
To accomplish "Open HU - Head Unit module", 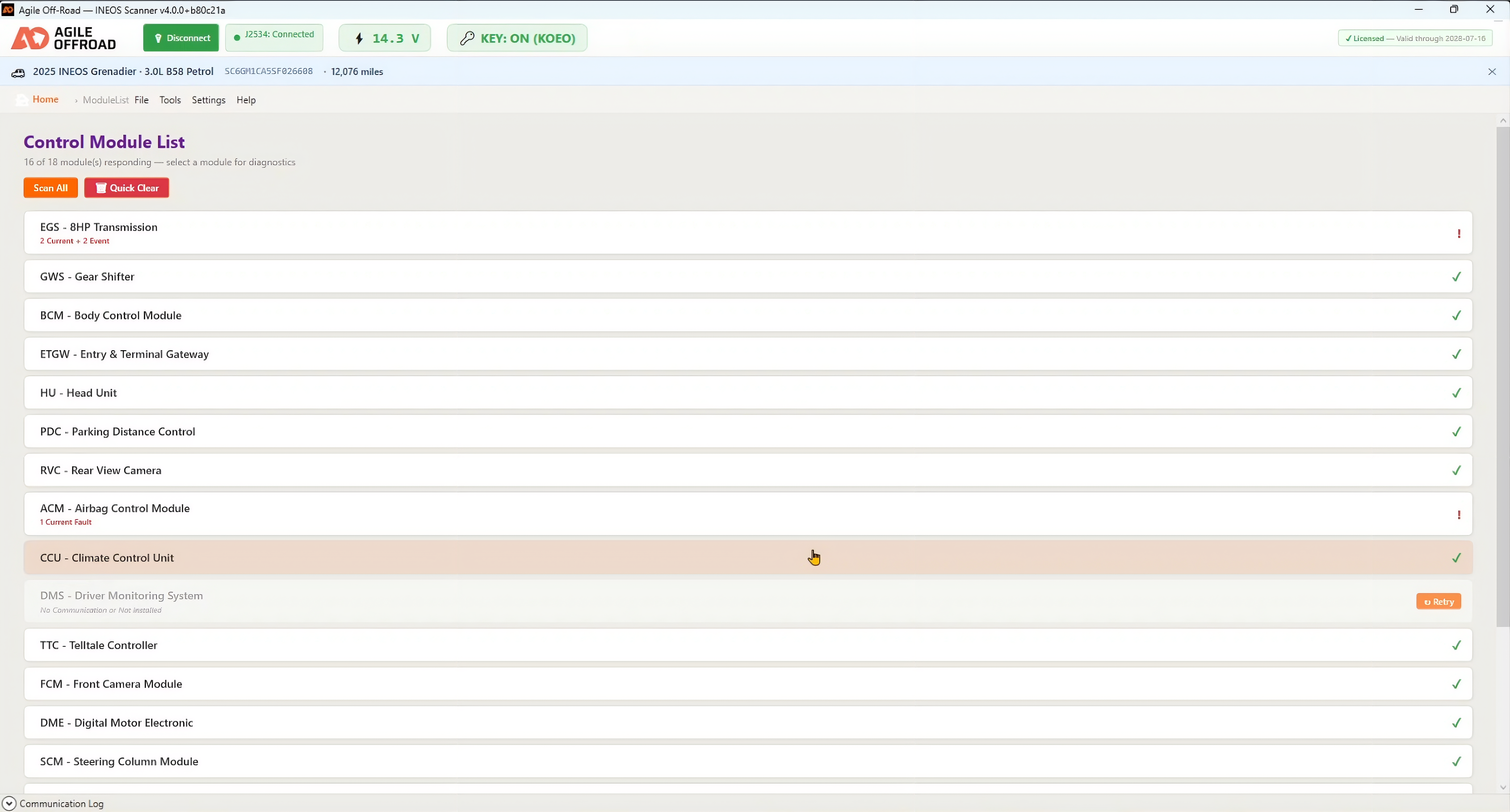I will [x=748, y=393].
